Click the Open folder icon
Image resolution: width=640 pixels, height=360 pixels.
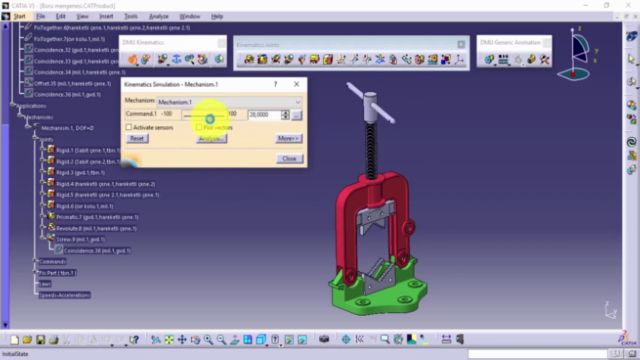27,340
